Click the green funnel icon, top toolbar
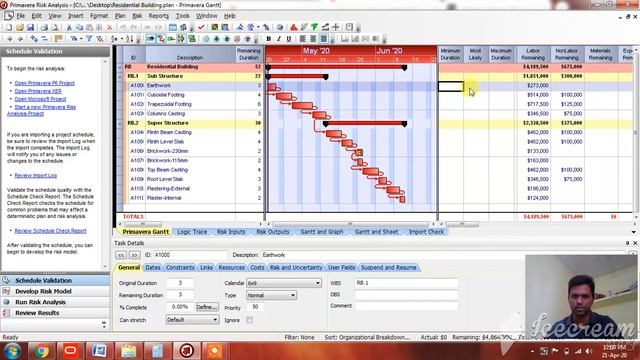The height and width of the screenshot is (360, 640). (314, 27)
